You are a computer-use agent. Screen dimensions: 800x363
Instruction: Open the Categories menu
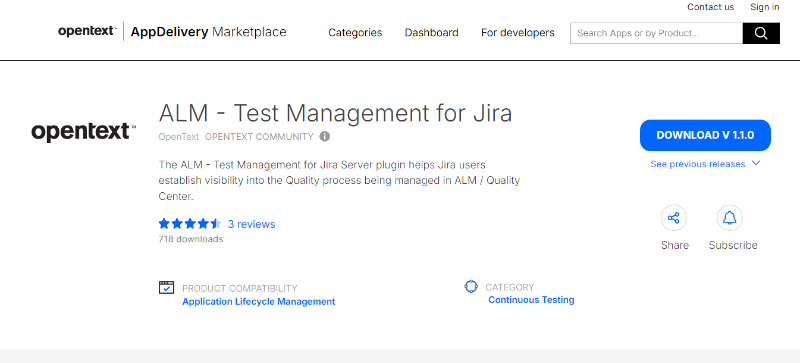pos(355,33)
